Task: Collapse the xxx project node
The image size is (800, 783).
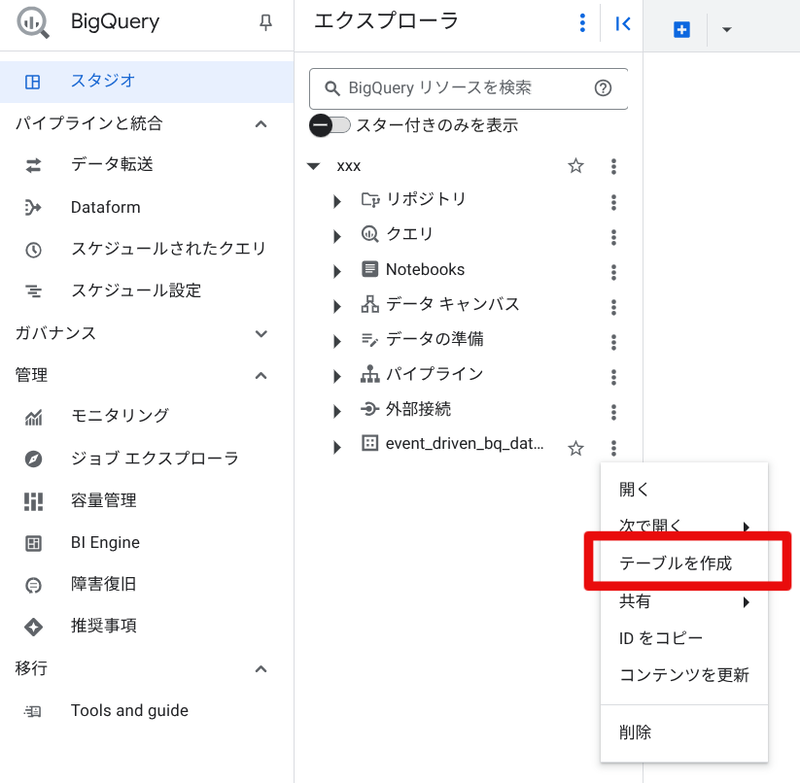Action: pos(313,166)
